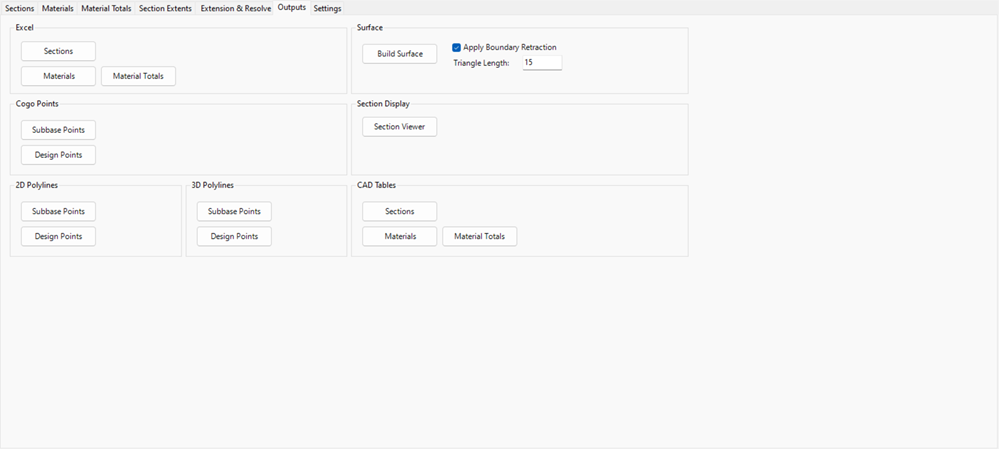Disable Apply Boundary Retraction checkbox

pos(457,47)
